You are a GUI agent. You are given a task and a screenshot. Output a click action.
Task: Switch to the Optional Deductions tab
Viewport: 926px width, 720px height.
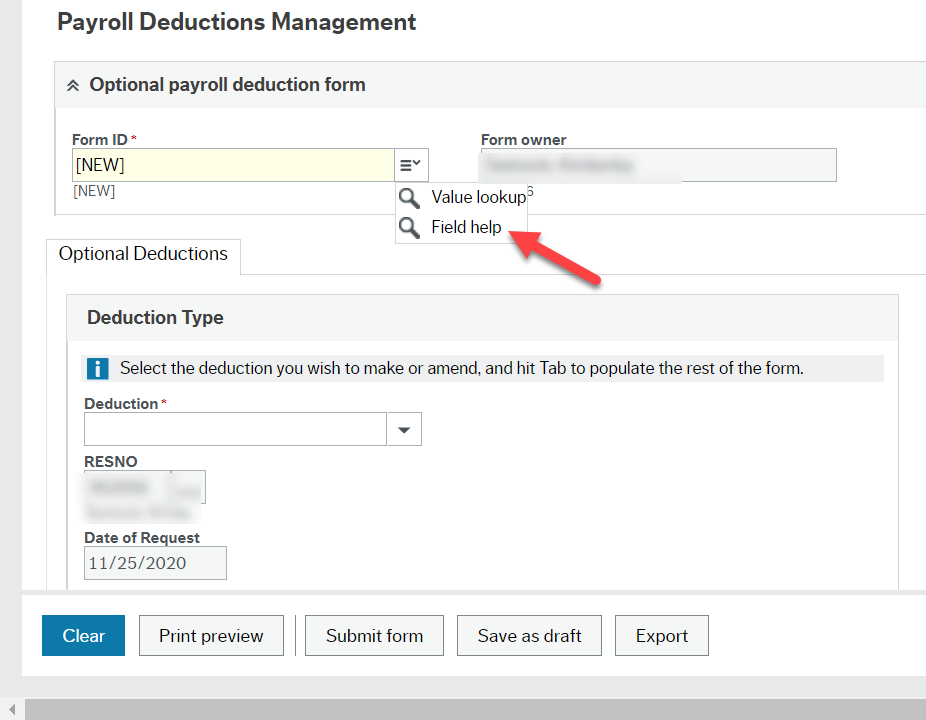(142, 254)
